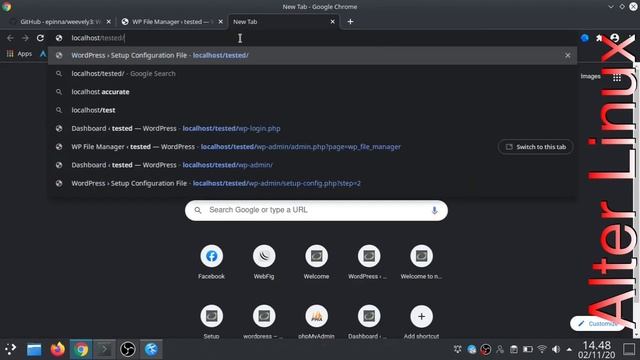Open OBS Studio from the taskbar
The width and height of the screenshot is (640, 360).
click(x=128, y=349)
